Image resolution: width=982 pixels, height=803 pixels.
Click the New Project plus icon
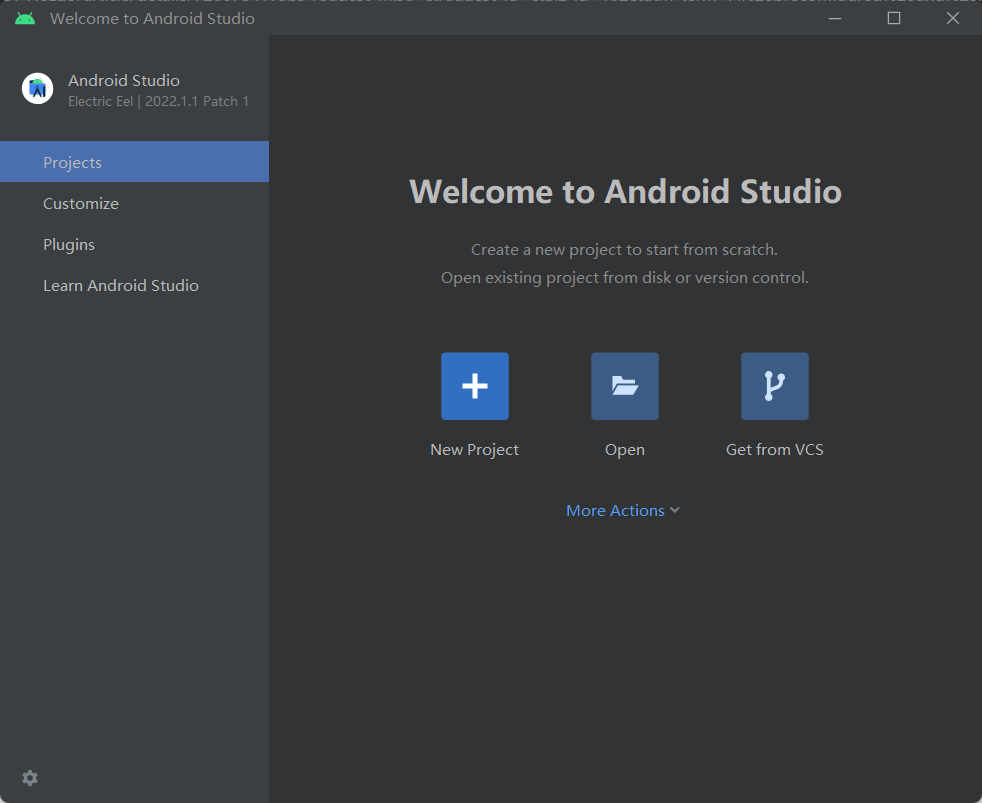[474, 386]
